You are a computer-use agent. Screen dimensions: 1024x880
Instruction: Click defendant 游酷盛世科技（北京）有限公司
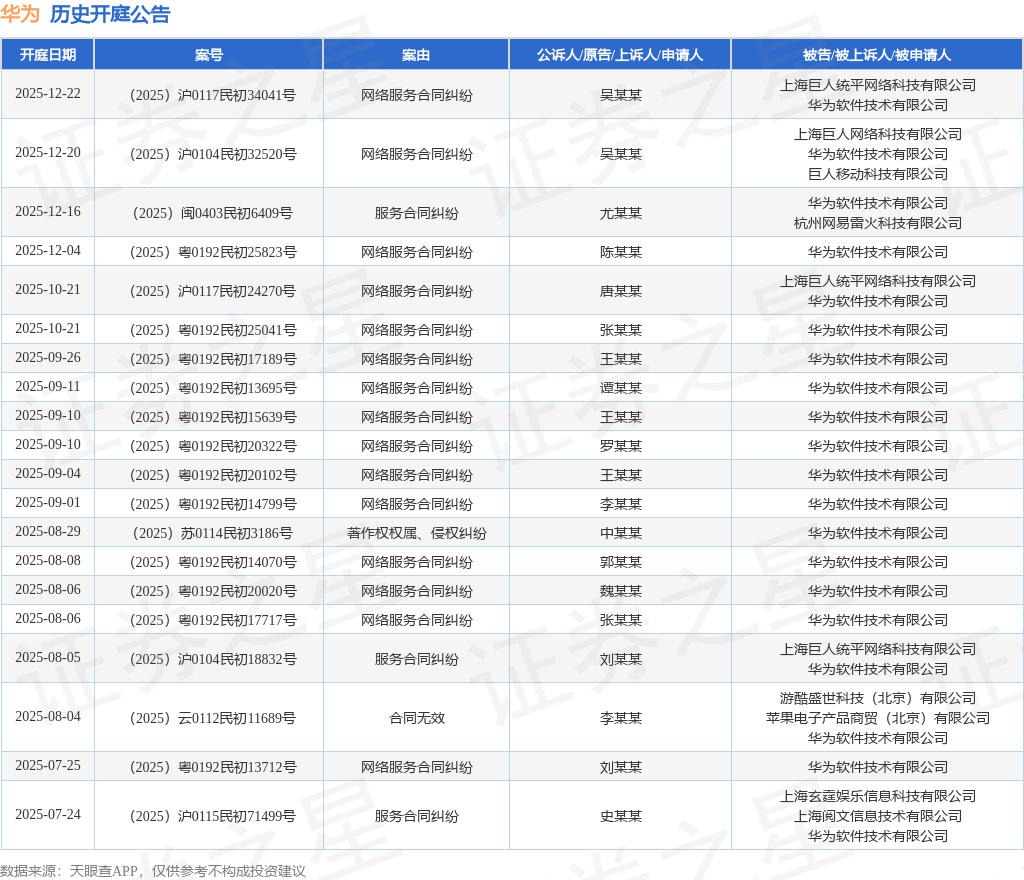(x=878, y=698)
